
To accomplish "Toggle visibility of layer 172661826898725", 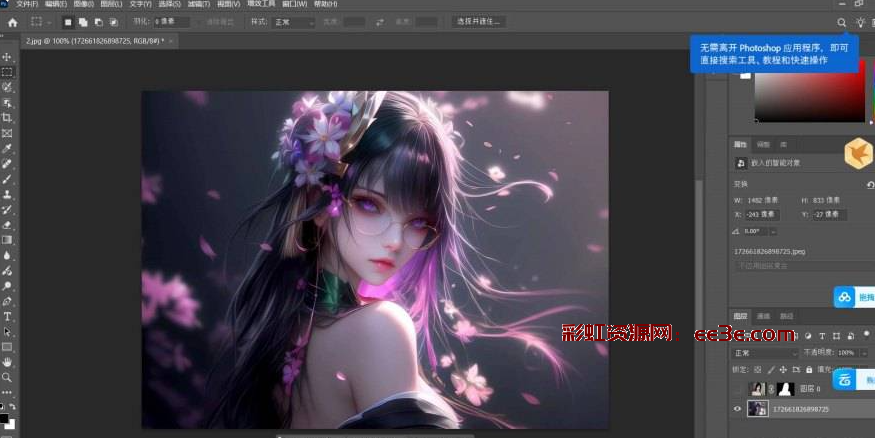I will point(738,409).
